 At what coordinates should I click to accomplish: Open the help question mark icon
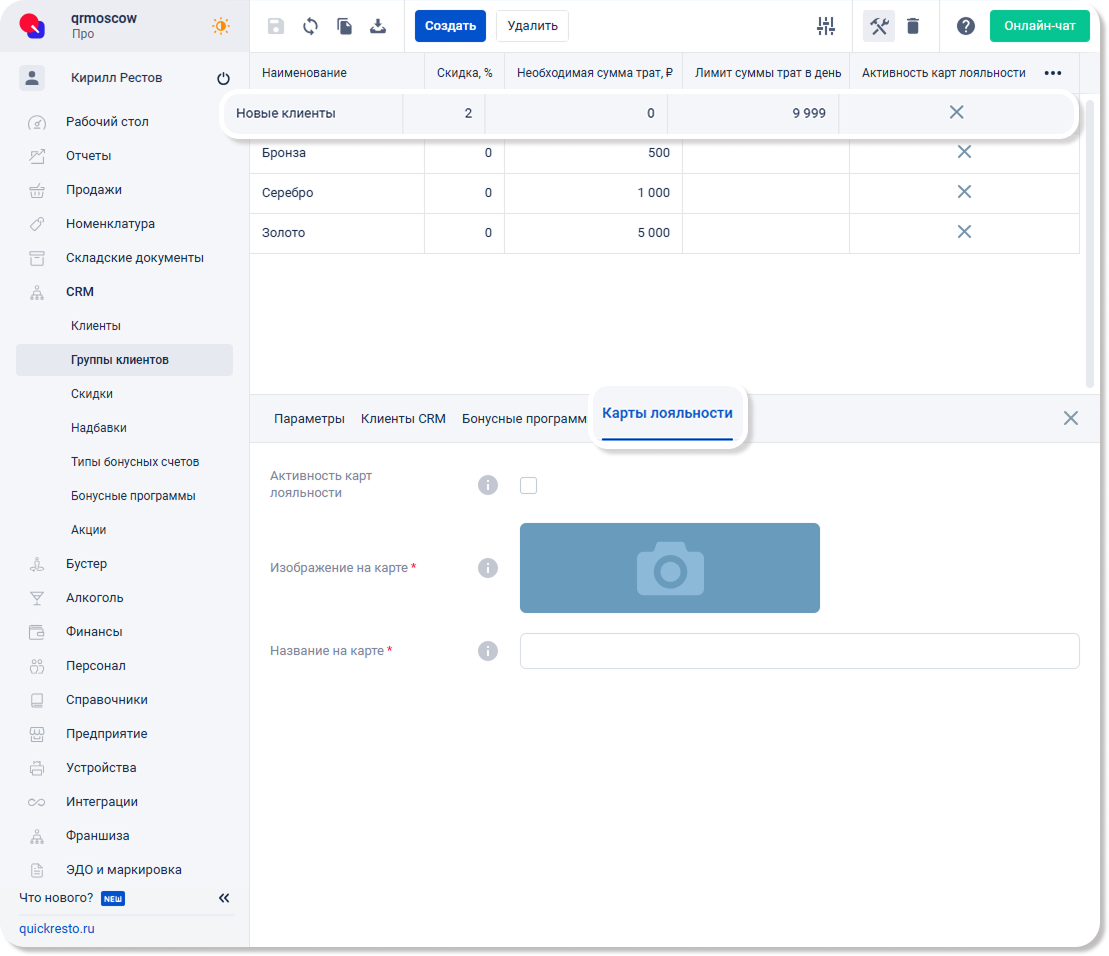(965, 26)
